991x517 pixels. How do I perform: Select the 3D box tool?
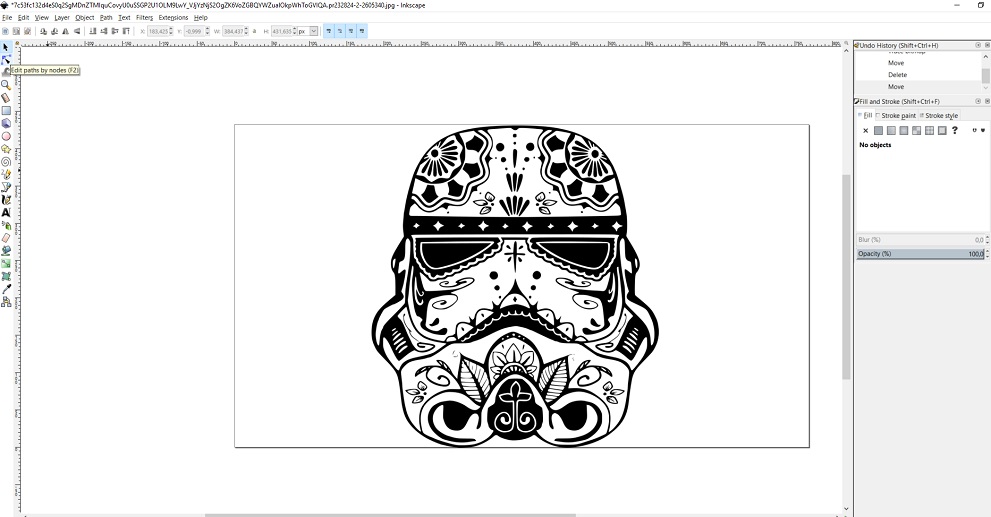pos(6,123)
